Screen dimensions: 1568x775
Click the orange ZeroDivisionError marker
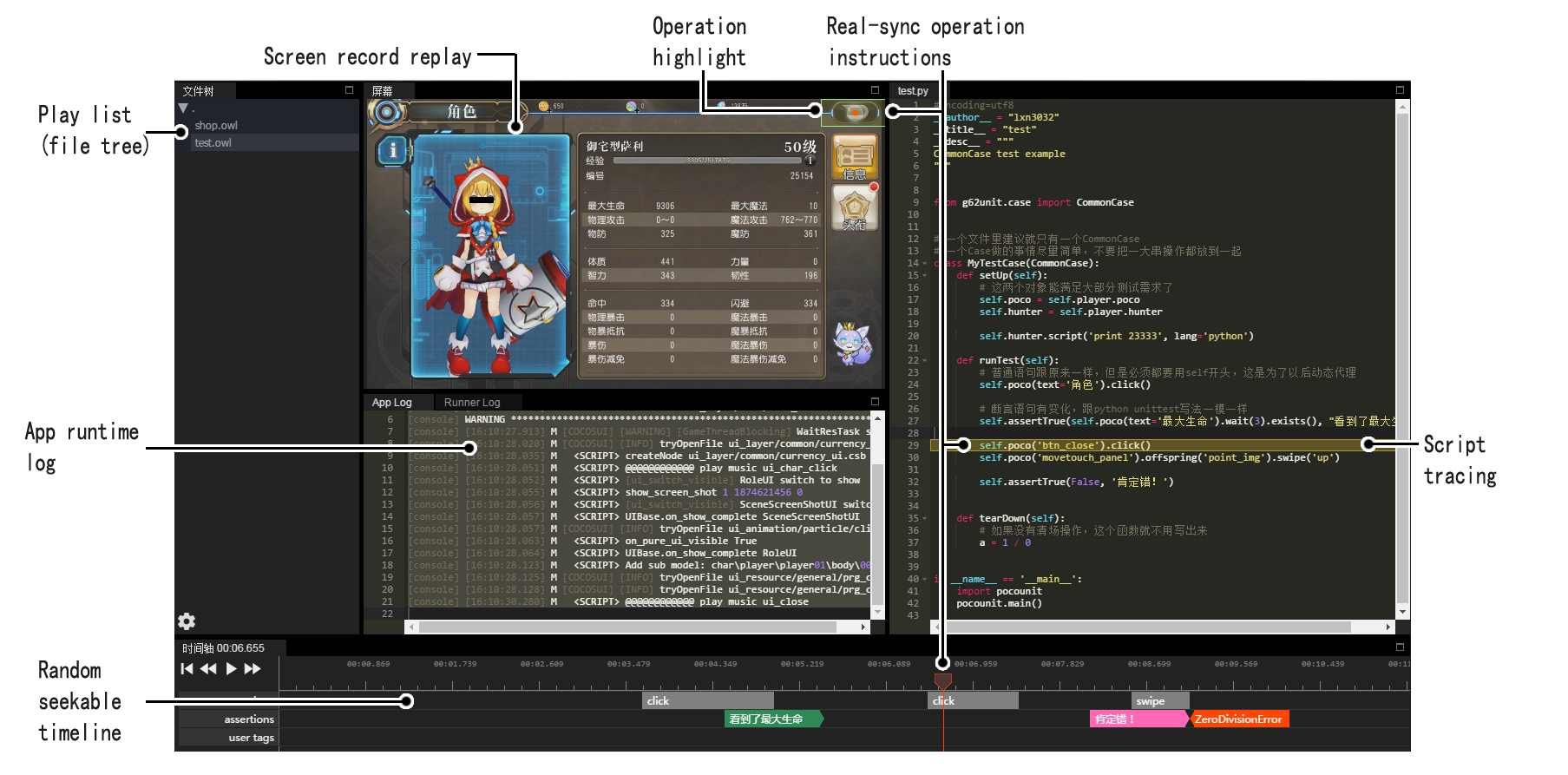click(1240, 719)
